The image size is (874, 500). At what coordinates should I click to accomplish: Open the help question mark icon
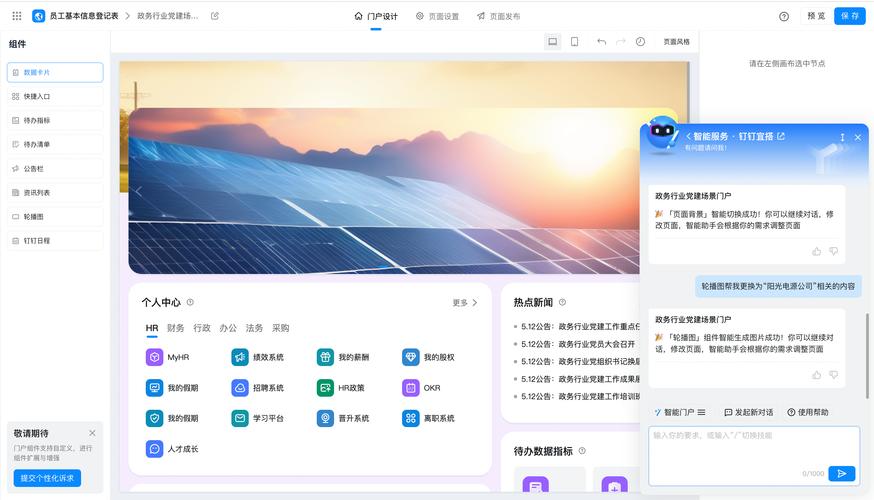[784, 16]
